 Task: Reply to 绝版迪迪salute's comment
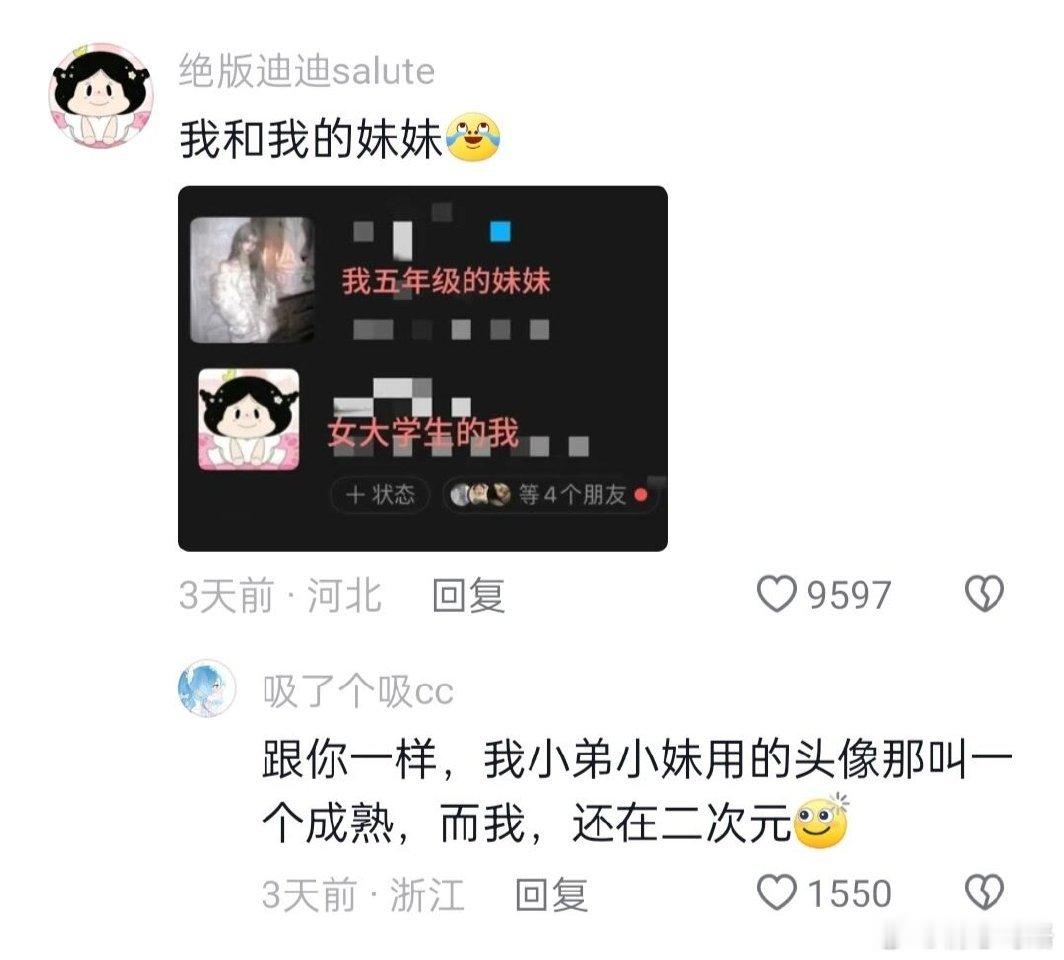coord(468,595)
